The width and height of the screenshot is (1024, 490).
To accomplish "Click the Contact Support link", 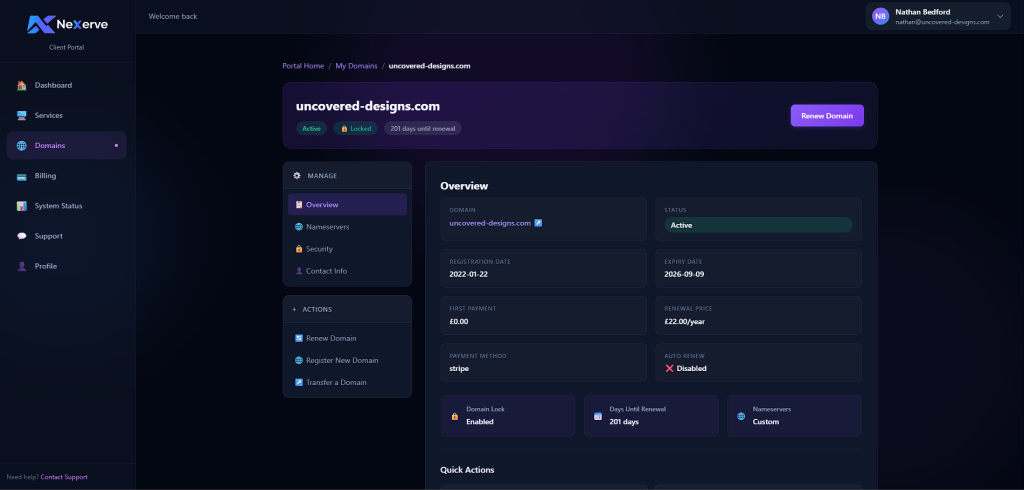I will click(64, 477).
